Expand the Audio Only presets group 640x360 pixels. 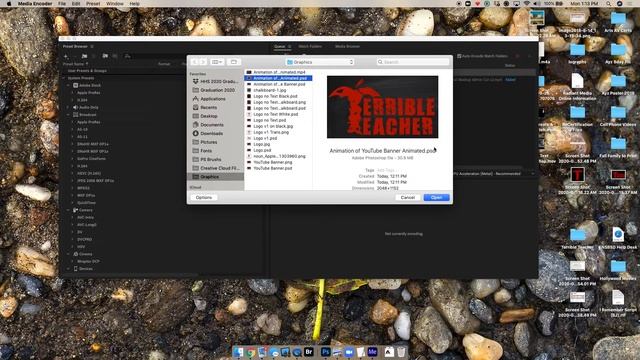pos(69,107)
